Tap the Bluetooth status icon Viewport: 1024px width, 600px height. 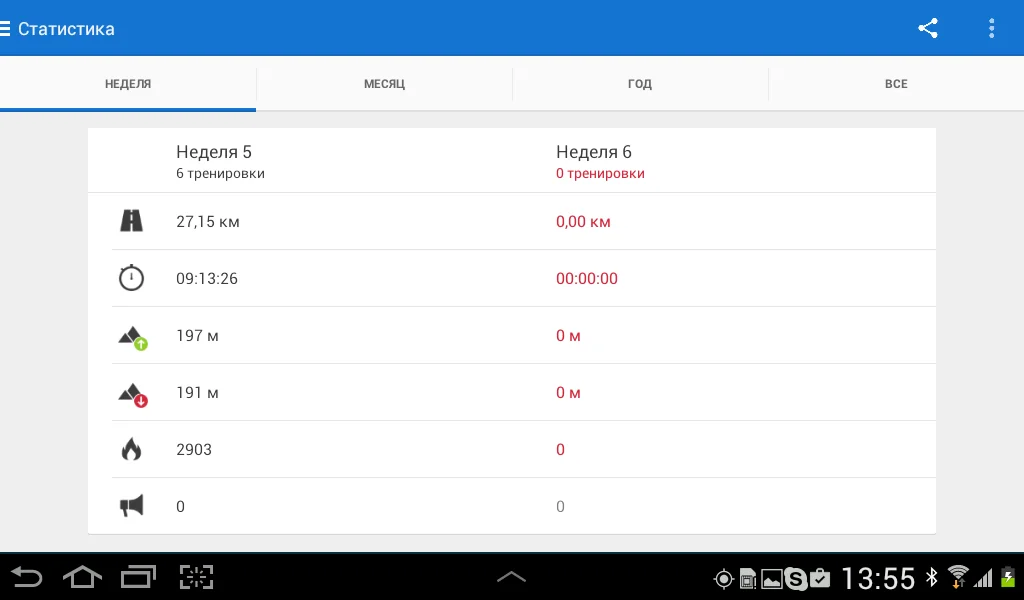931,577
